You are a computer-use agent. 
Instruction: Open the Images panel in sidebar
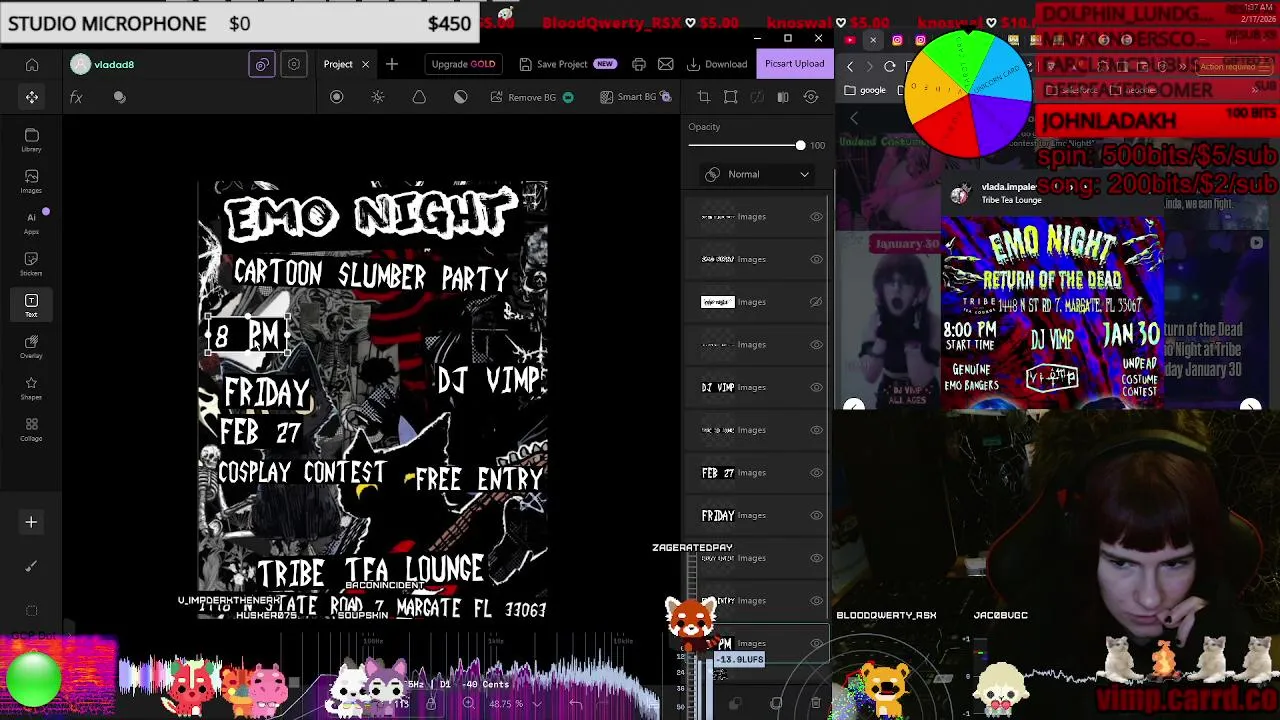point(32,181)
